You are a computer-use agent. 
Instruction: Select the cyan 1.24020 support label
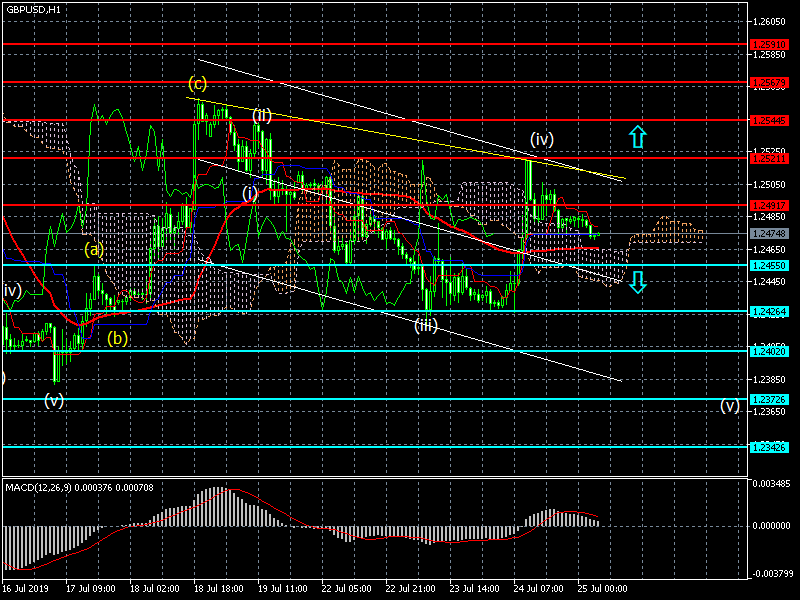coord(769,352)
